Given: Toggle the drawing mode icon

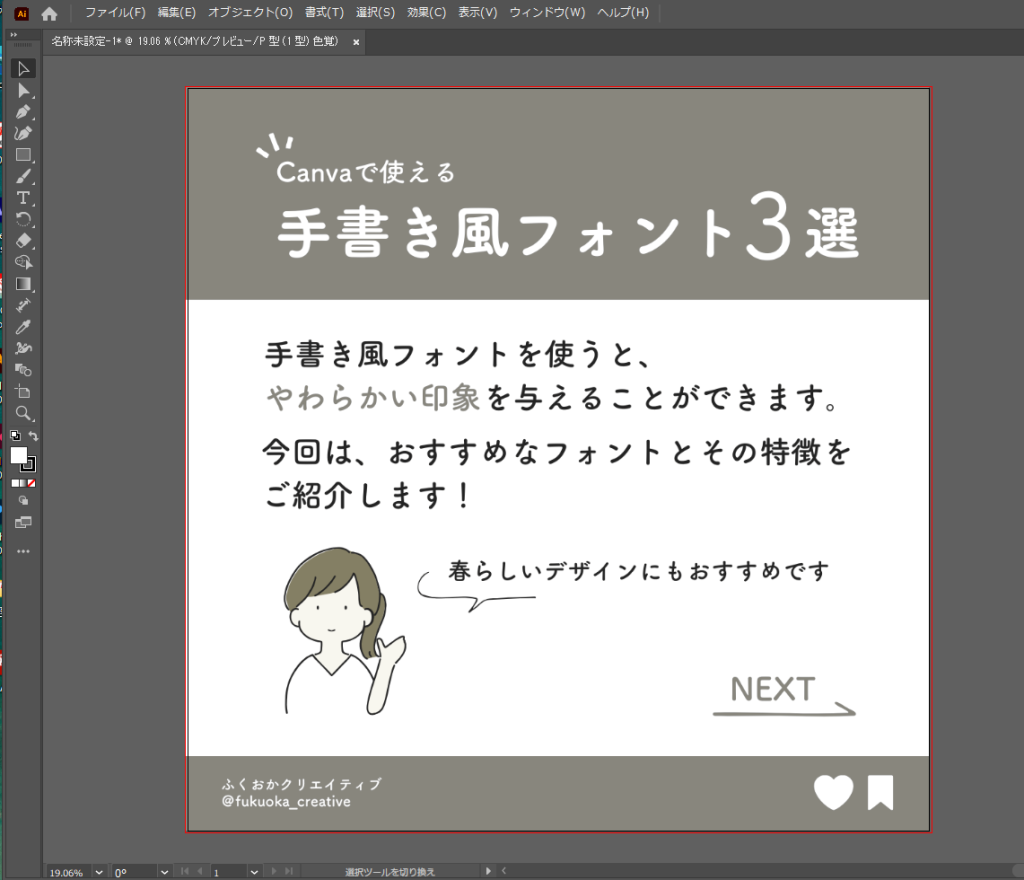Looking at the screenshot, I should (x=24, y=501).
